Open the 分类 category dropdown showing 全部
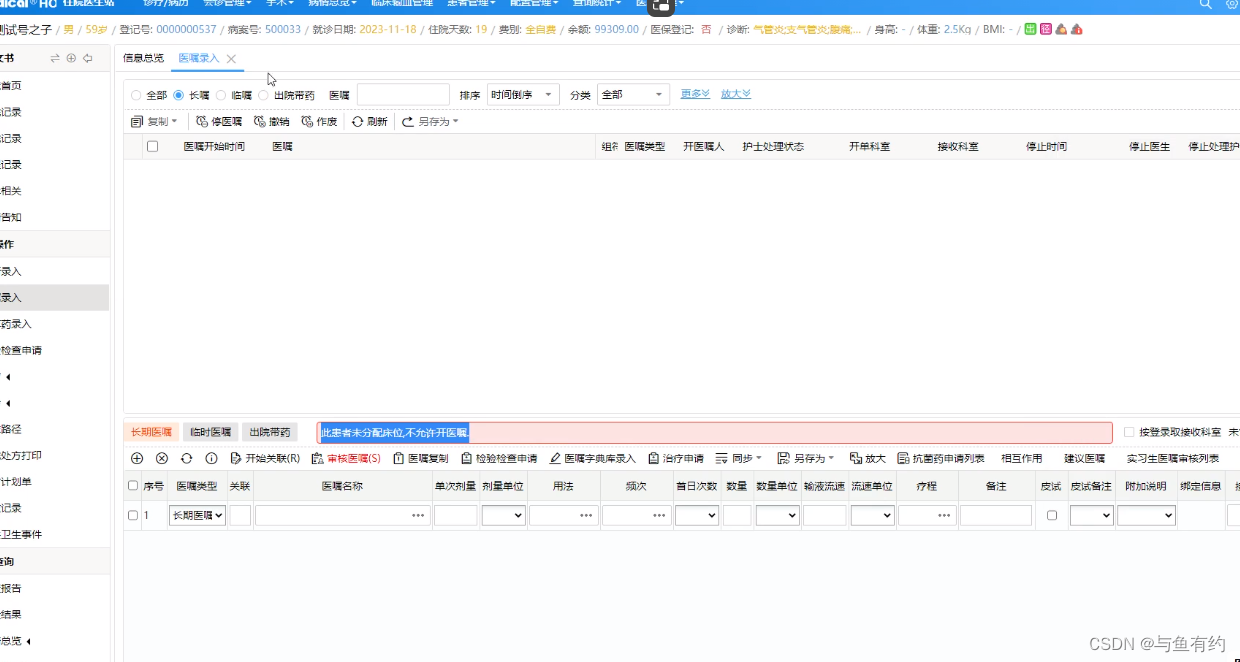 click(631, 94)
